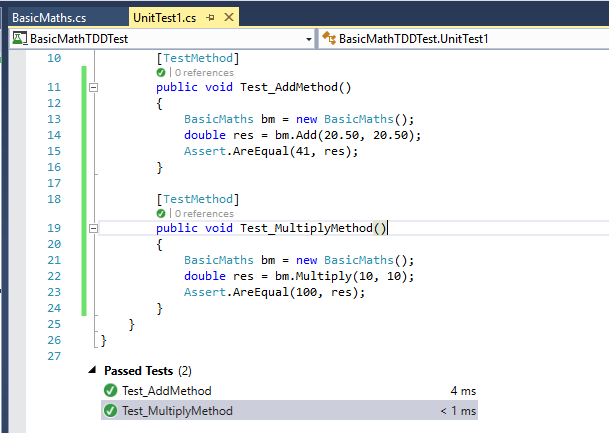The image size is (609, 433).
Task: Collapse the Test_AddMethod code block
Action: point(93,87)
